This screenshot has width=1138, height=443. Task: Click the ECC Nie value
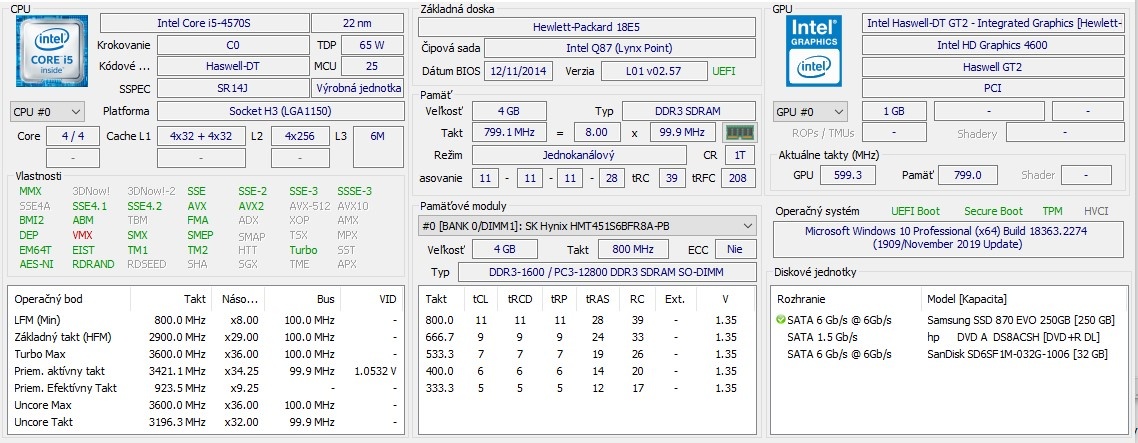pyautogui.click(x=734, y=249)
